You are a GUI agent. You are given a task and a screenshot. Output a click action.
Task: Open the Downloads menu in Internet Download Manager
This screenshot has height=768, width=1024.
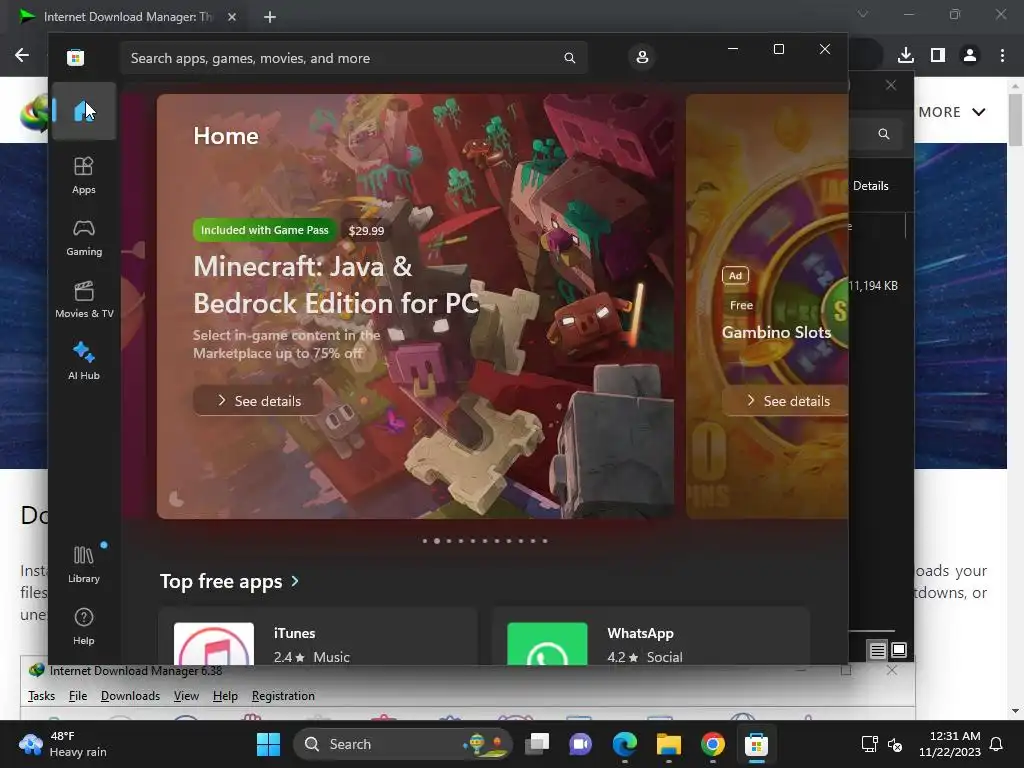point(130,696)
